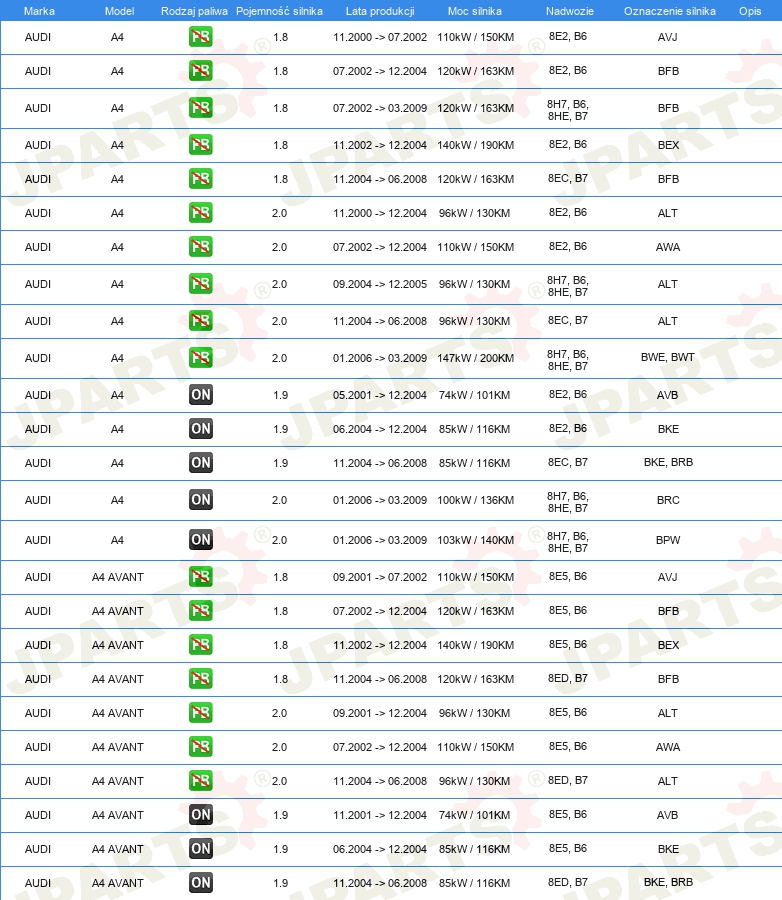Select the A4 AVANT cell in BEX row
This screenshot has width=782, height=900.
coord(118,645)
